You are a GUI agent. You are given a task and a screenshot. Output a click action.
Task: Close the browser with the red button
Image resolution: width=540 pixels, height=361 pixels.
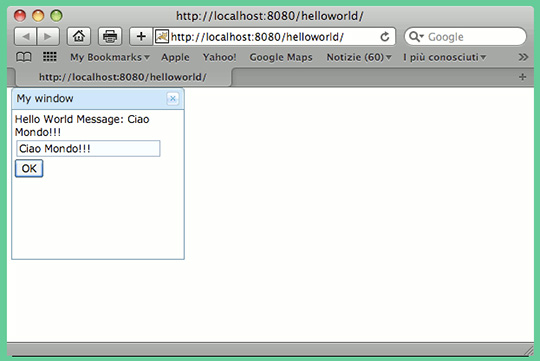tap(20, 16)
